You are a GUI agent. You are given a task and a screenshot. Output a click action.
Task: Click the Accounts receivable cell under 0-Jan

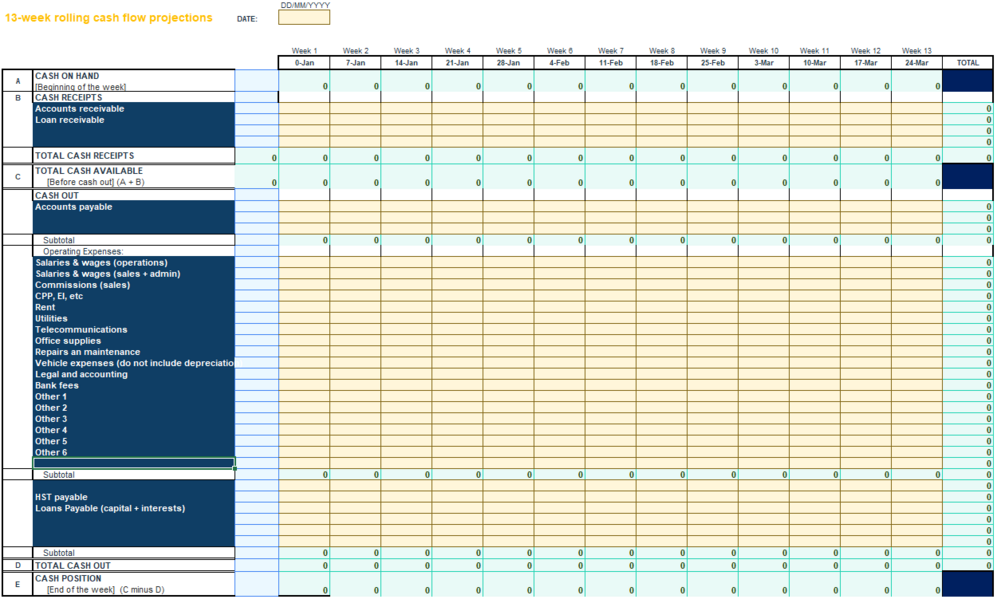click(x=304, y=108)
